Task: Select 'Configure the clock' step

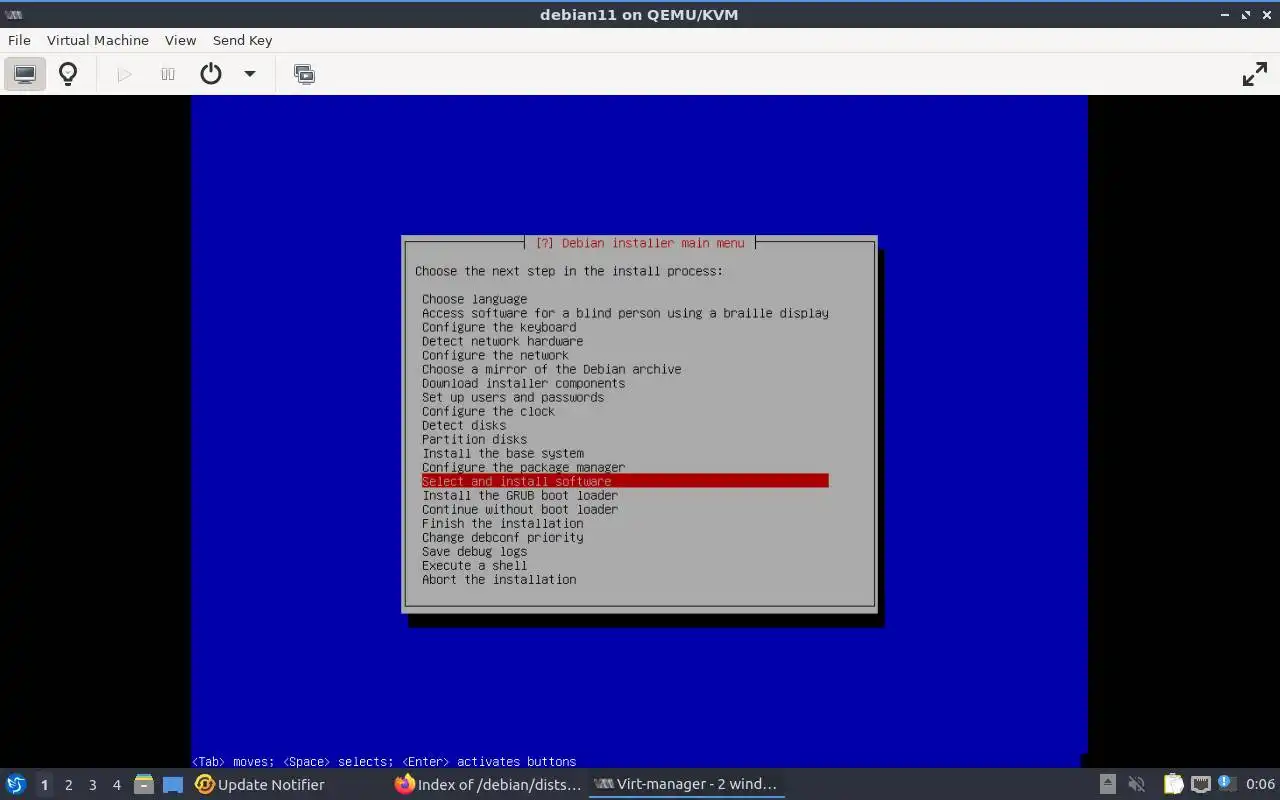Action: click(x=488, y=411)
